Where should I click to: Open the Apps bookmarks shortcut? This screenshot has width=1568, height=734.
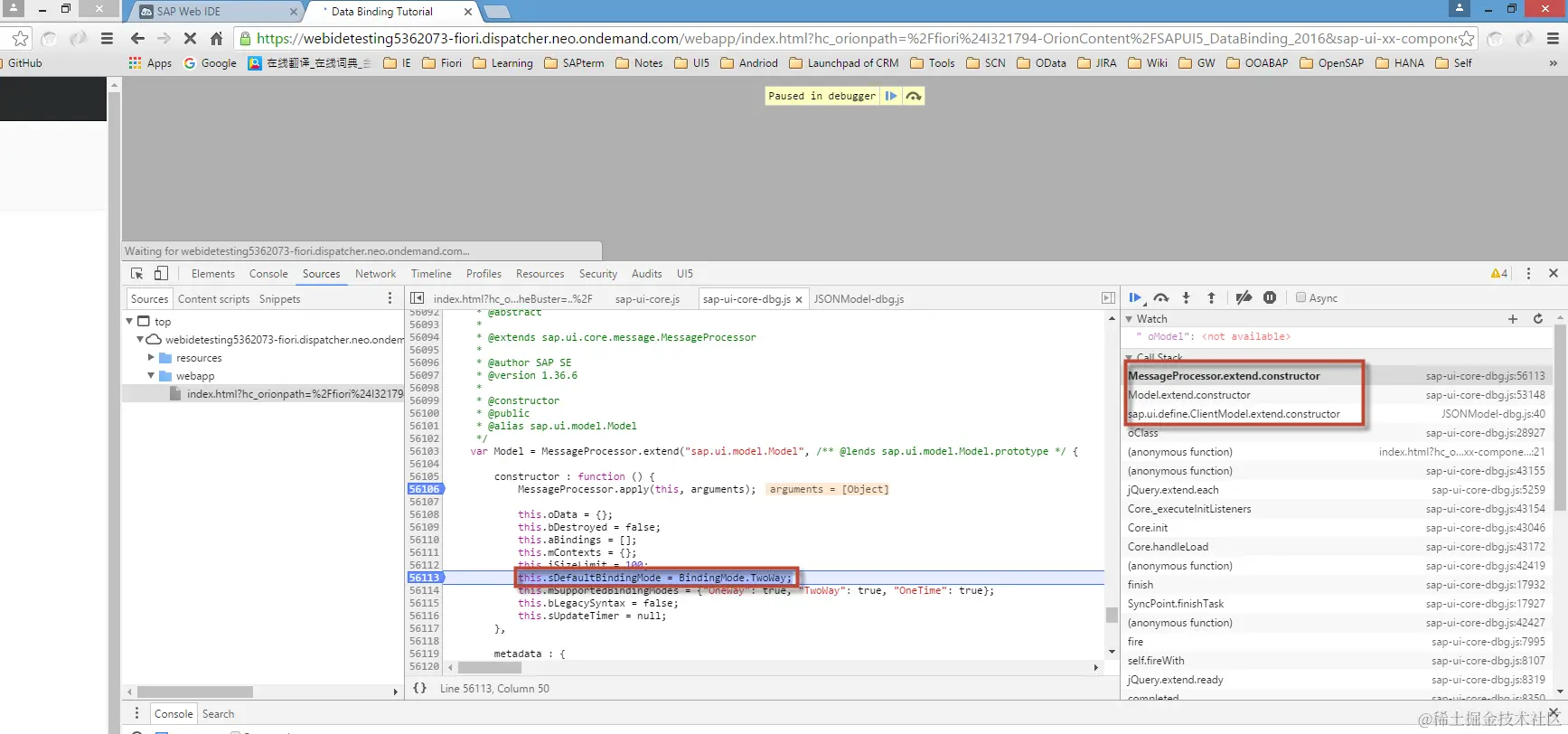150,63
